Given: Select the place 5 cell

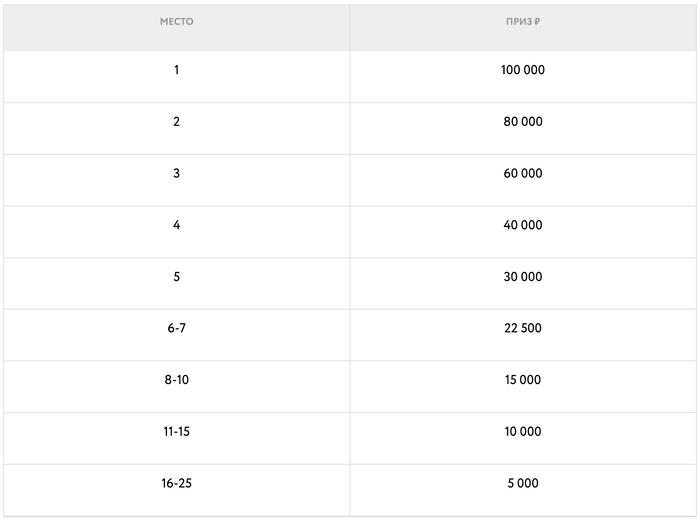Looking at the screenshot, I should tap(176, 277).
